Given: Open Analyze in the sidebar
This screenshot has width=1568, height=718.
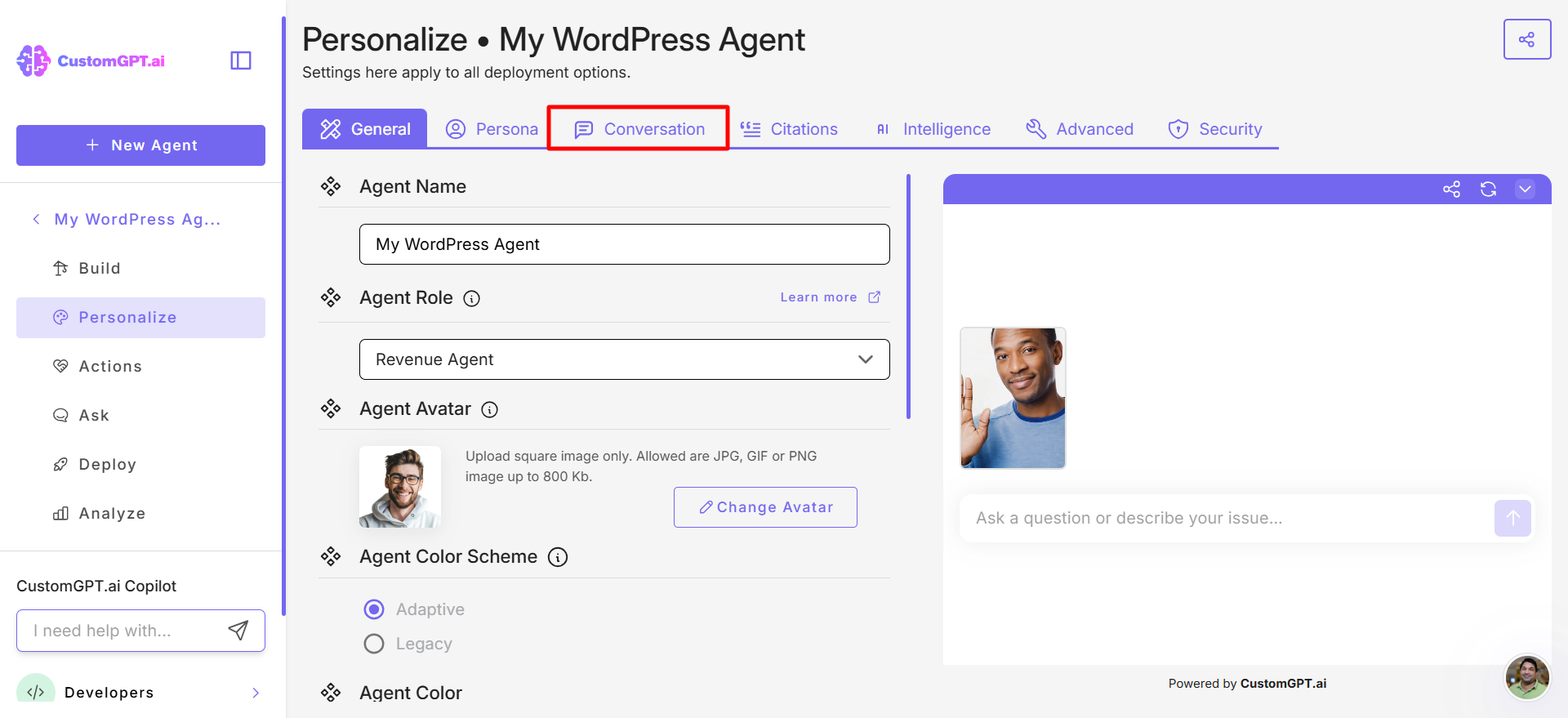Looking at the screenshot, I should pyautogui.click(x=140, y=513).
